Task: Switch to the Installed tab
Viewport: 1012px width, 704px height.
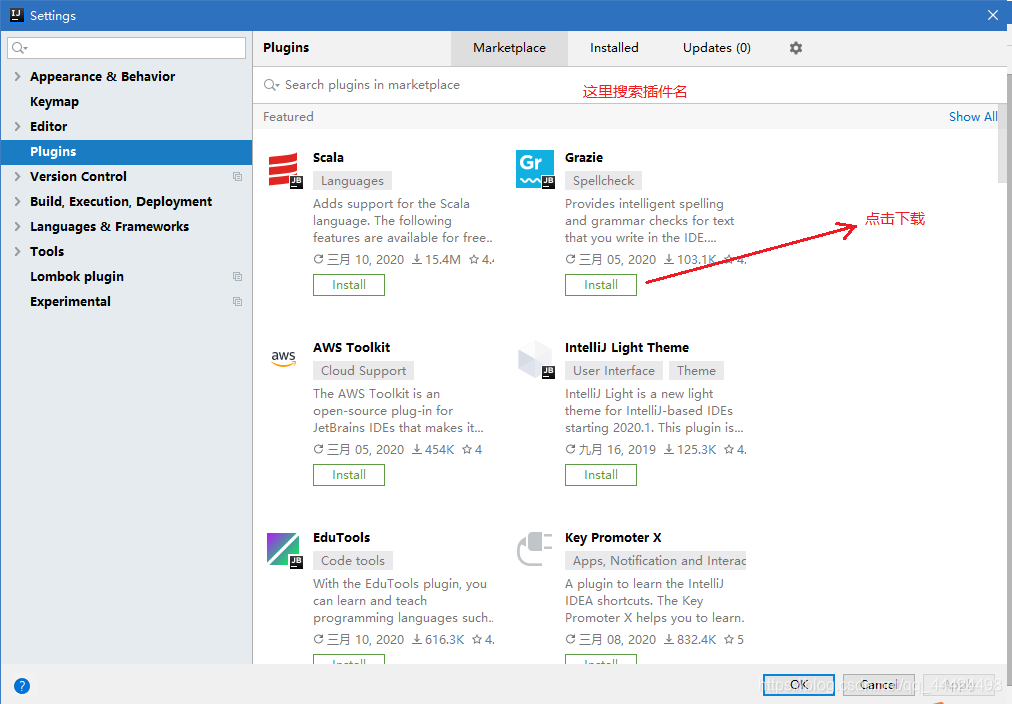Action: tap(614, 48)
